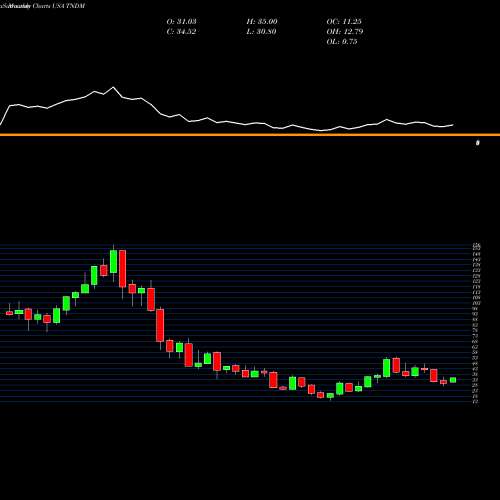Click the orange horizontal baseline under the line chart
This screenshot has height=500, width=500.
pos(250,135)
